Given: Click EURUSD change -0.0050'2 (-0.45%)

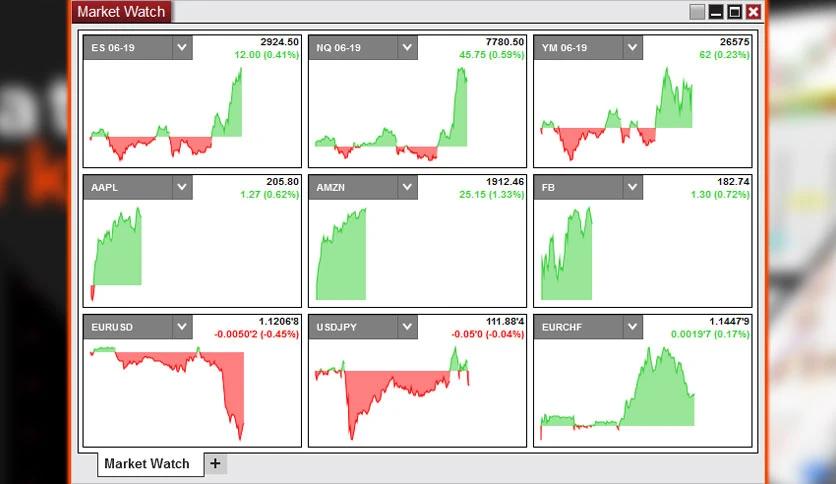Looking at the screenshot, I should pos(256,334).
